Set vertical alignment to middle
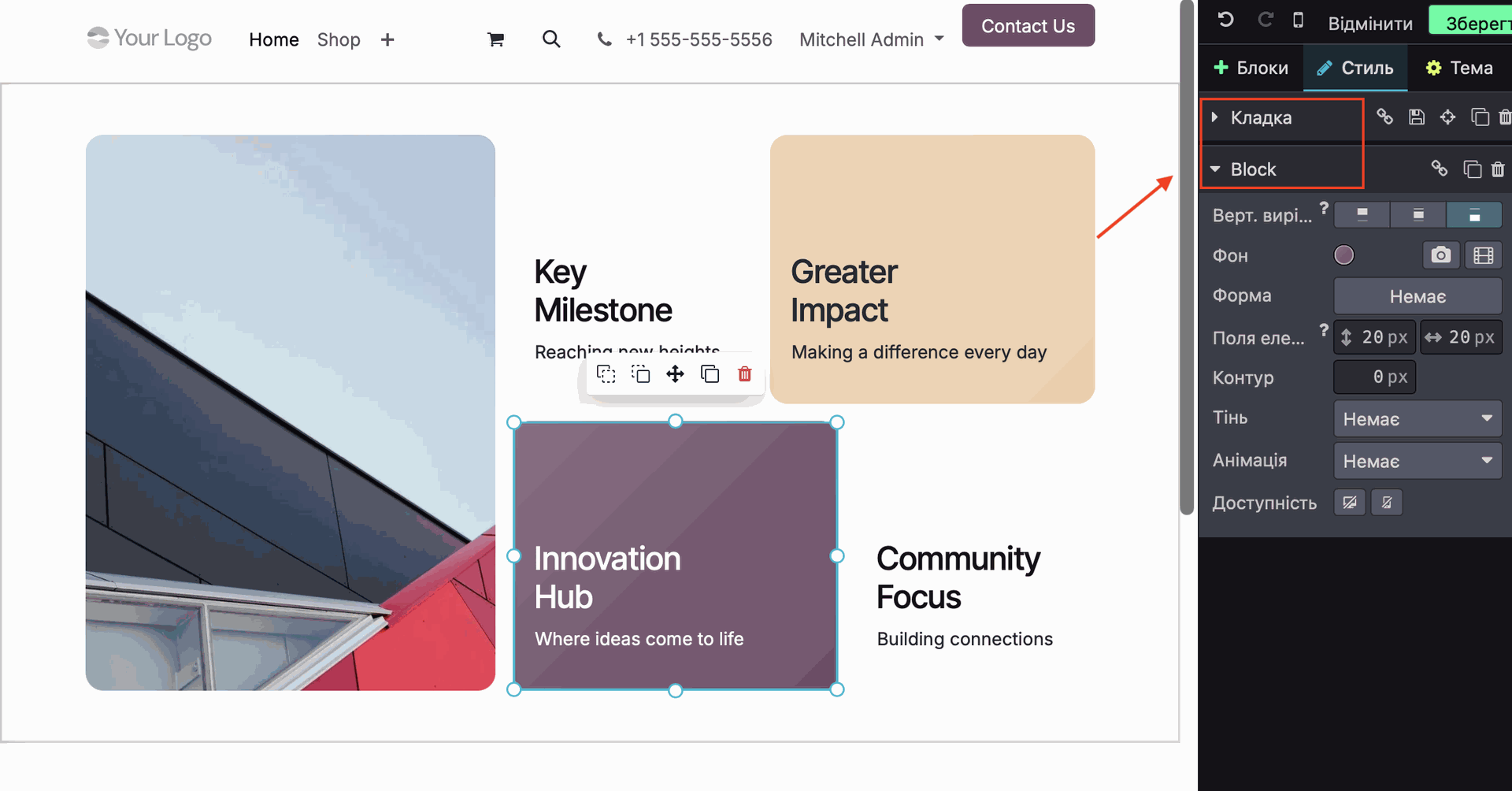 click(1417, 214)
